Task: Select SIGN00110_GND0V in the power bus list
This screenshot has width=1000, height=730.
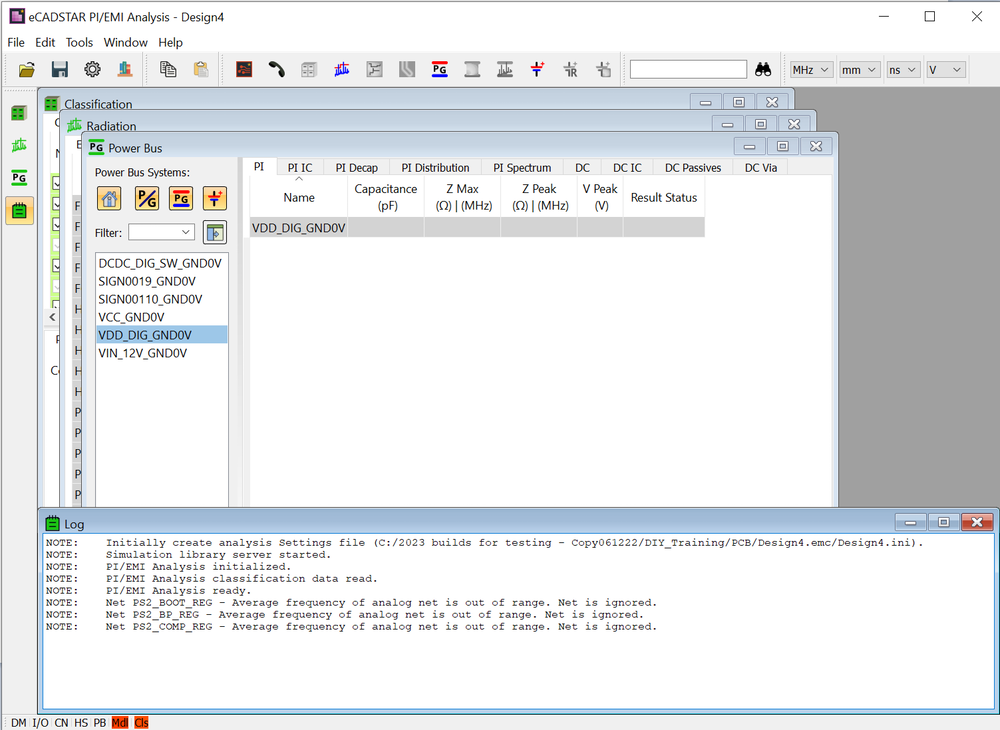Action: point(161,299)
